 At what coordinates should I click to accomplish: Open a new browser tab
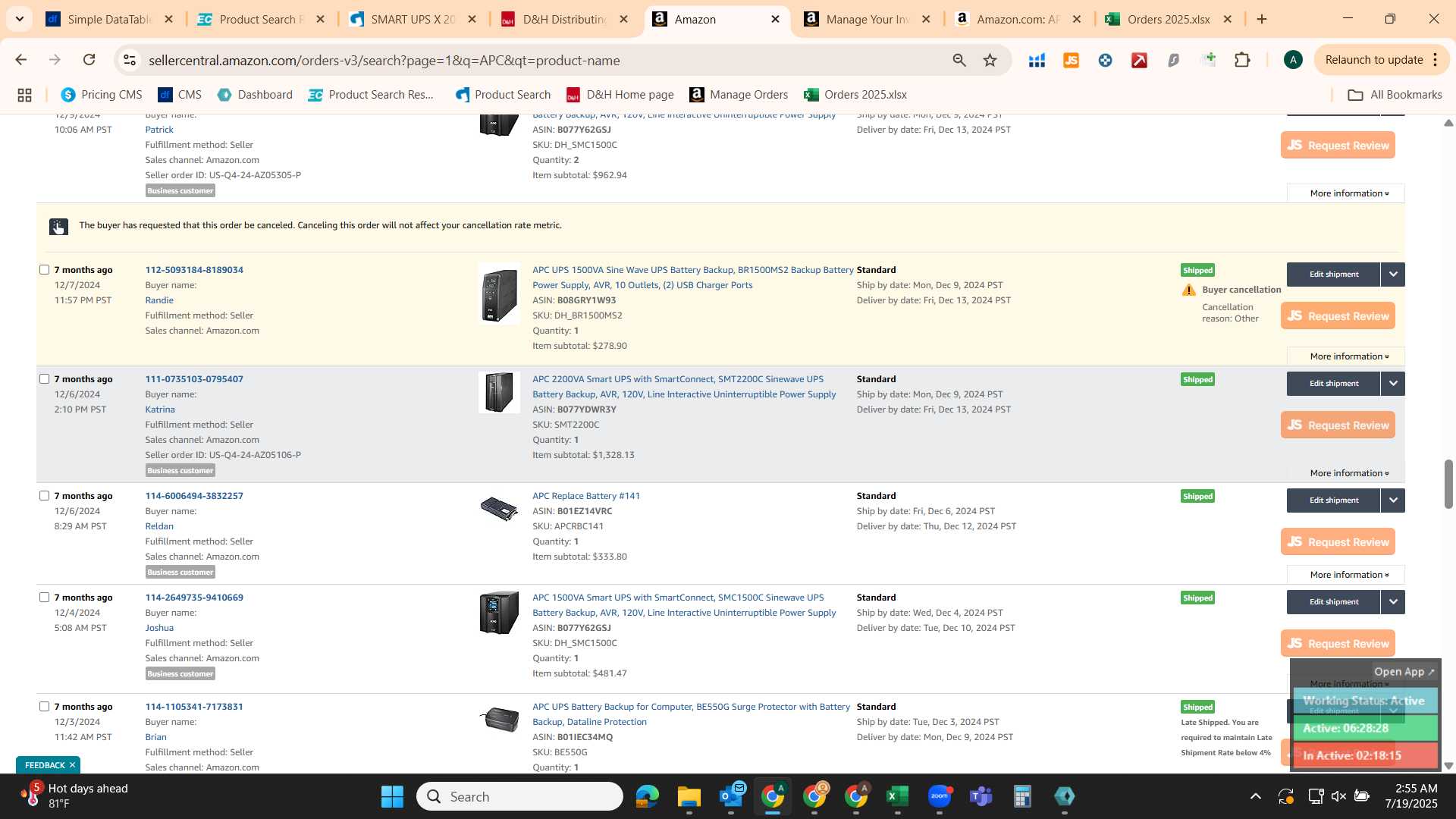pos(1262,19)
